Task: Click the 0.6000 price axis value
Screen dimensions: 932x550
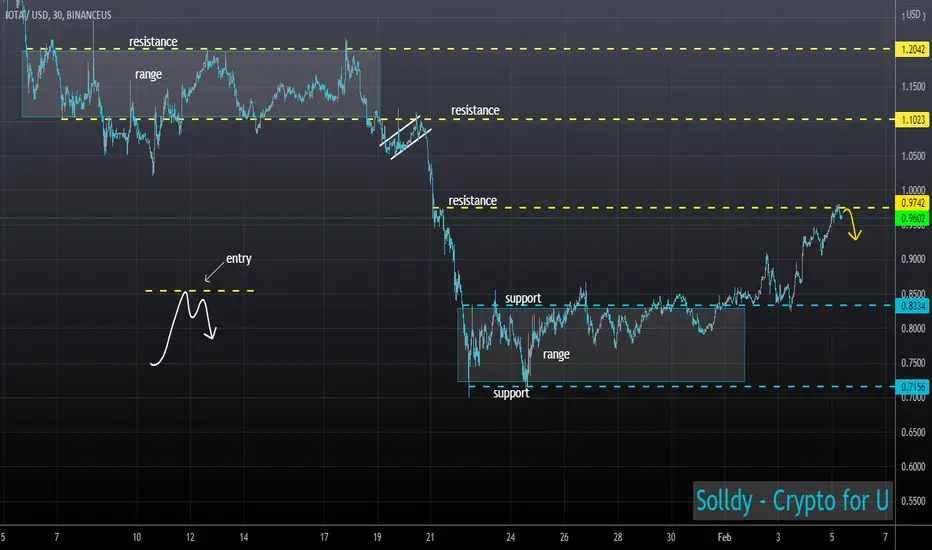Action: (913, 467)
